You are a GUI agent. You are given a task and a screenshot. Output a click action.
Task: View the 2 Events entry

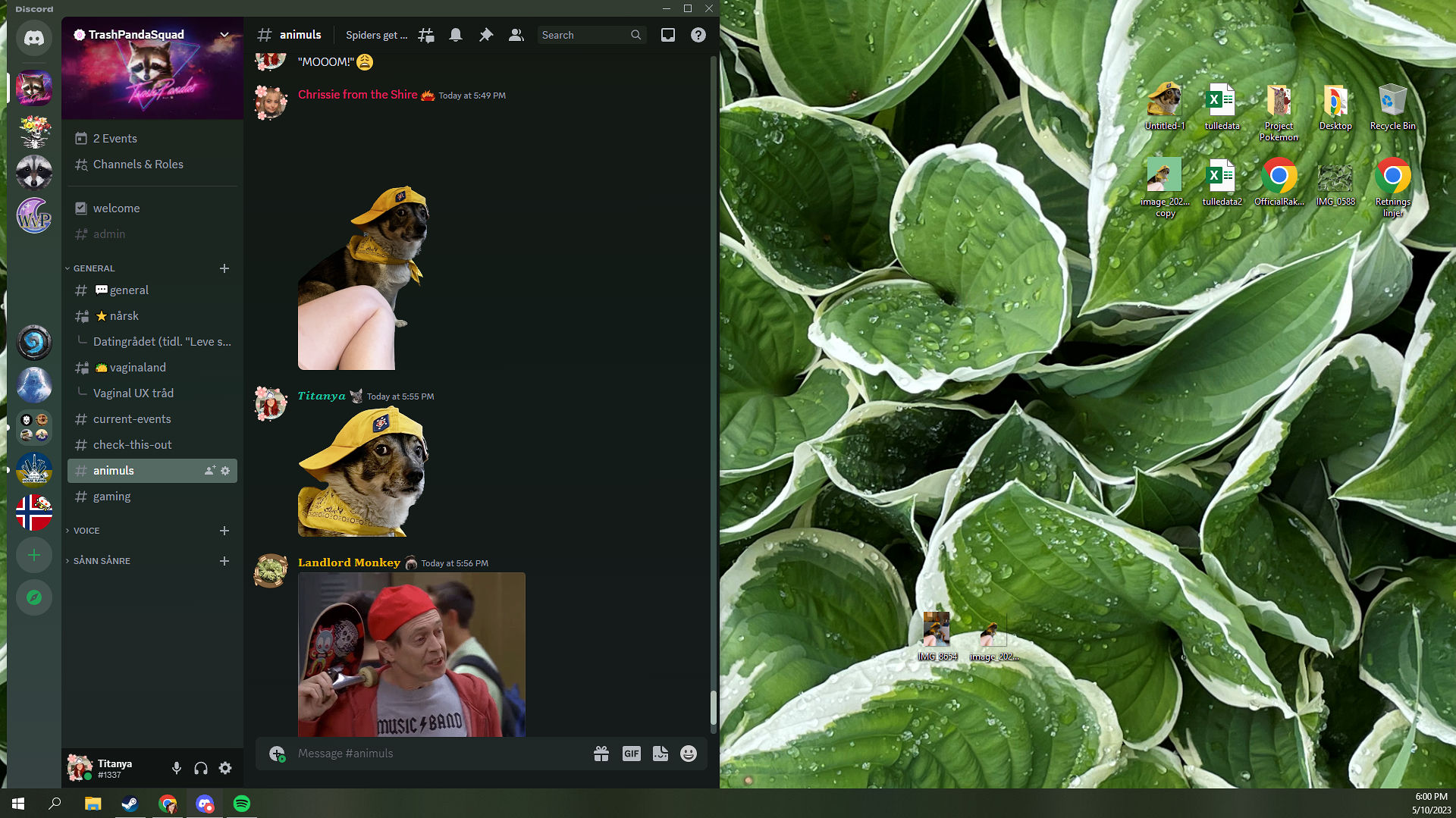(x=115, y=138)
